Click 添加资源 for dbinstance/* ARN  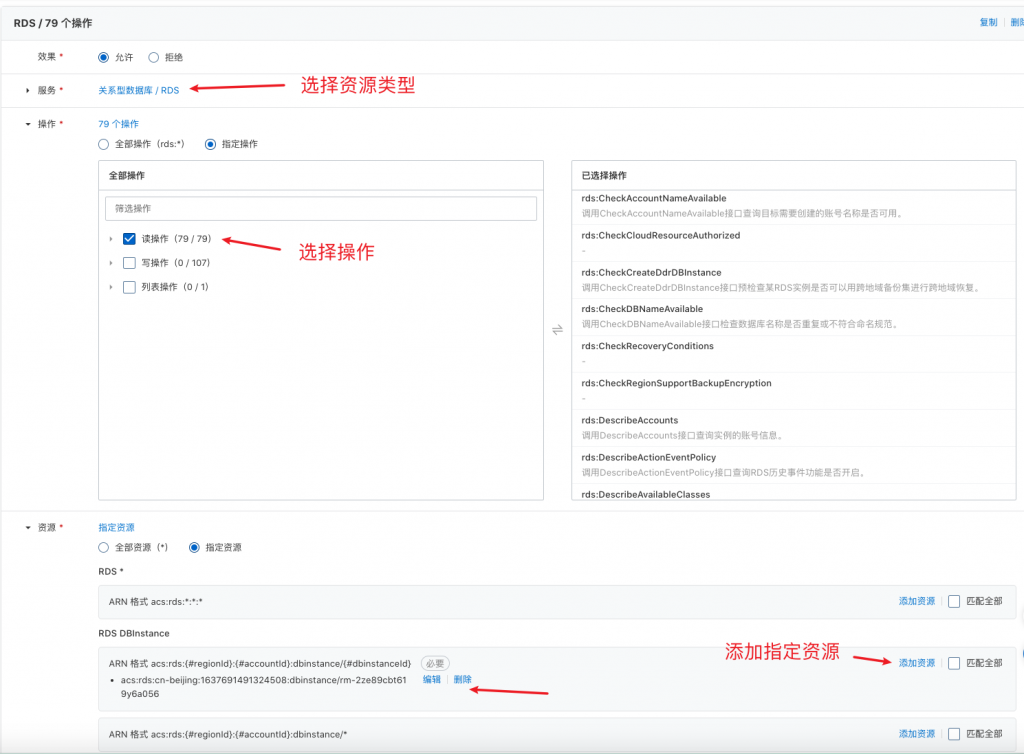pos(917,734)
